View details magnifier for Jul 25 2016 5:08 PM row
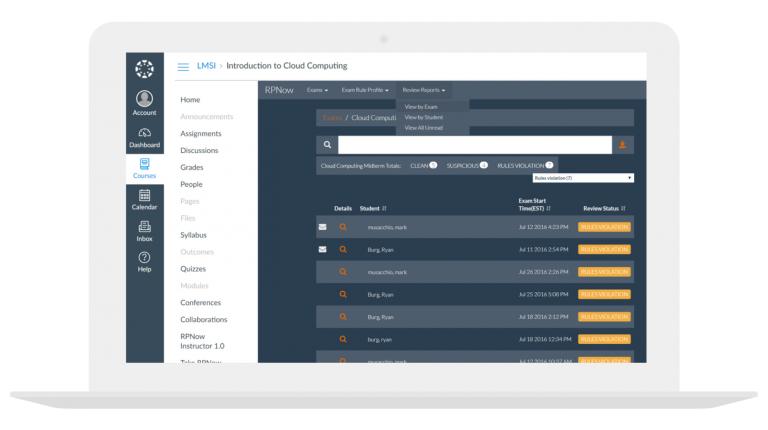This screenshot has width=768, height=430. [343, 294]
